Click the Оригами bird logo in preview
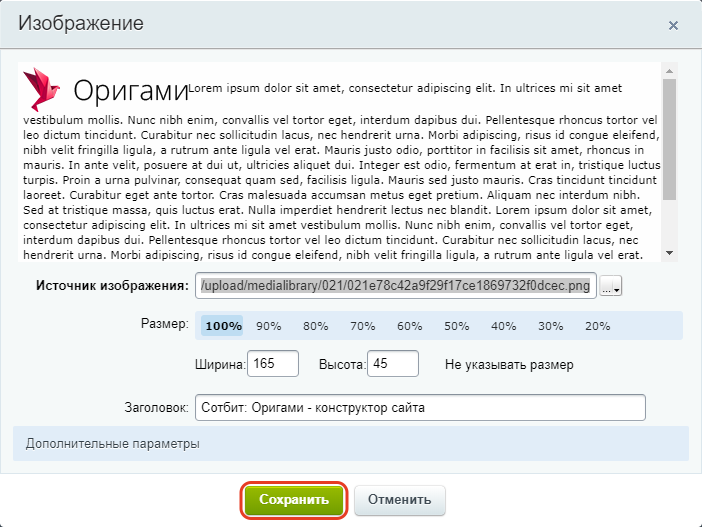This screenshot has width=702, height=527. point(41,90)
